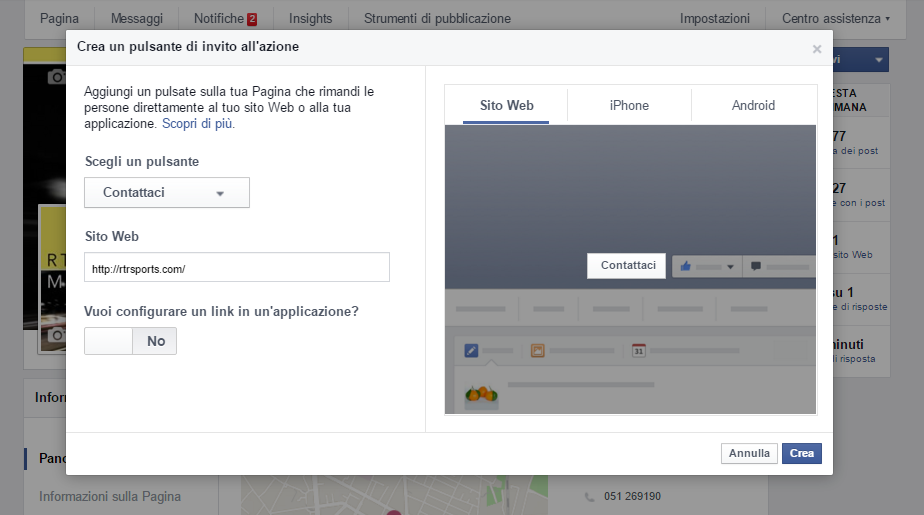Click the blue button dropdown arrow at top right
Viewport: 924px width, 515px height.
[879, 60]
